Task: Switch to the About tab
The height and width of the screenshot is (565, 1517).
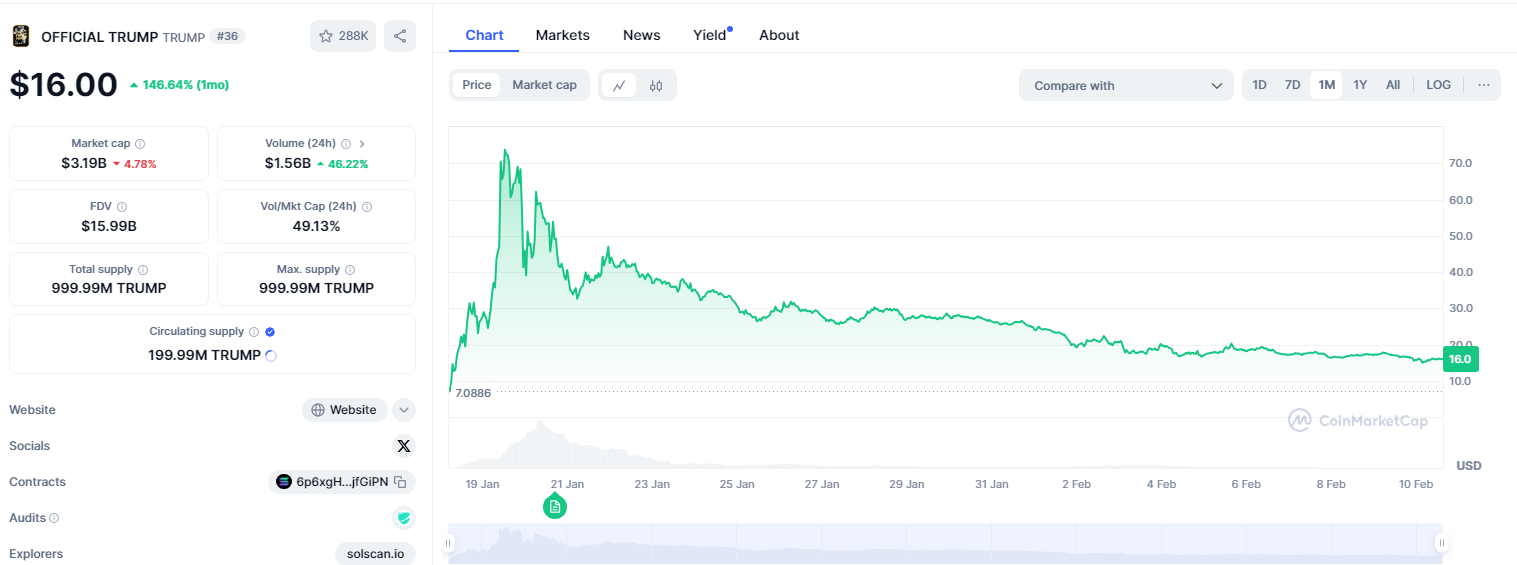Action: tap(779, 35)
